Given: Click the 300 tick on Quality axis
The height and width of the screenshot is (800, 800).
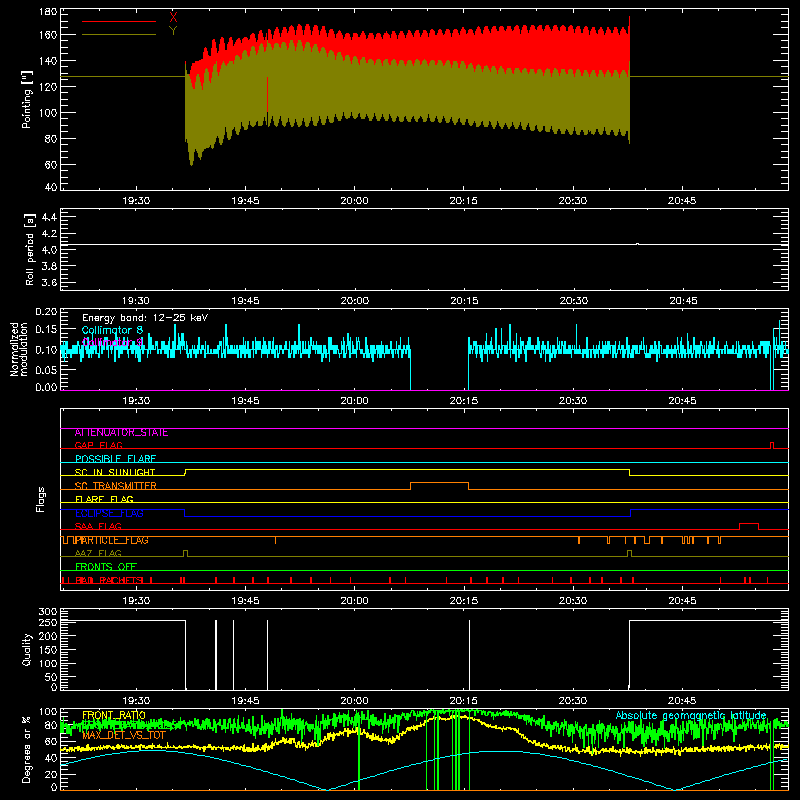Looking at the screenshot, I should click(x=48, y=612).
